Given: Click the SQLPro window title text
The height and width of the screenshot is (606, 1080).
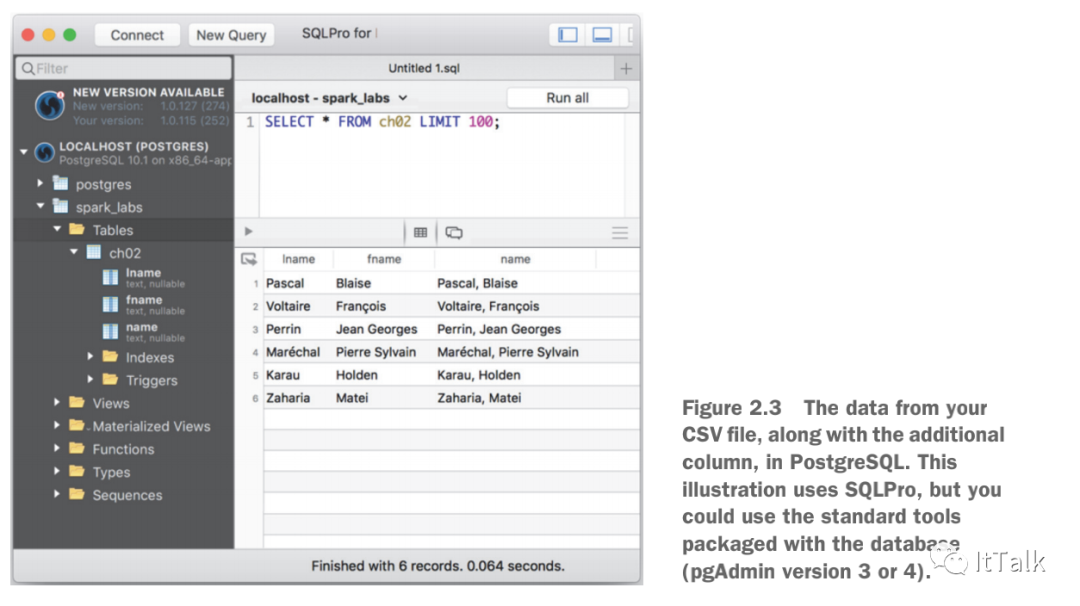Looking at the screenshot, I should click(x=337, y=33).
